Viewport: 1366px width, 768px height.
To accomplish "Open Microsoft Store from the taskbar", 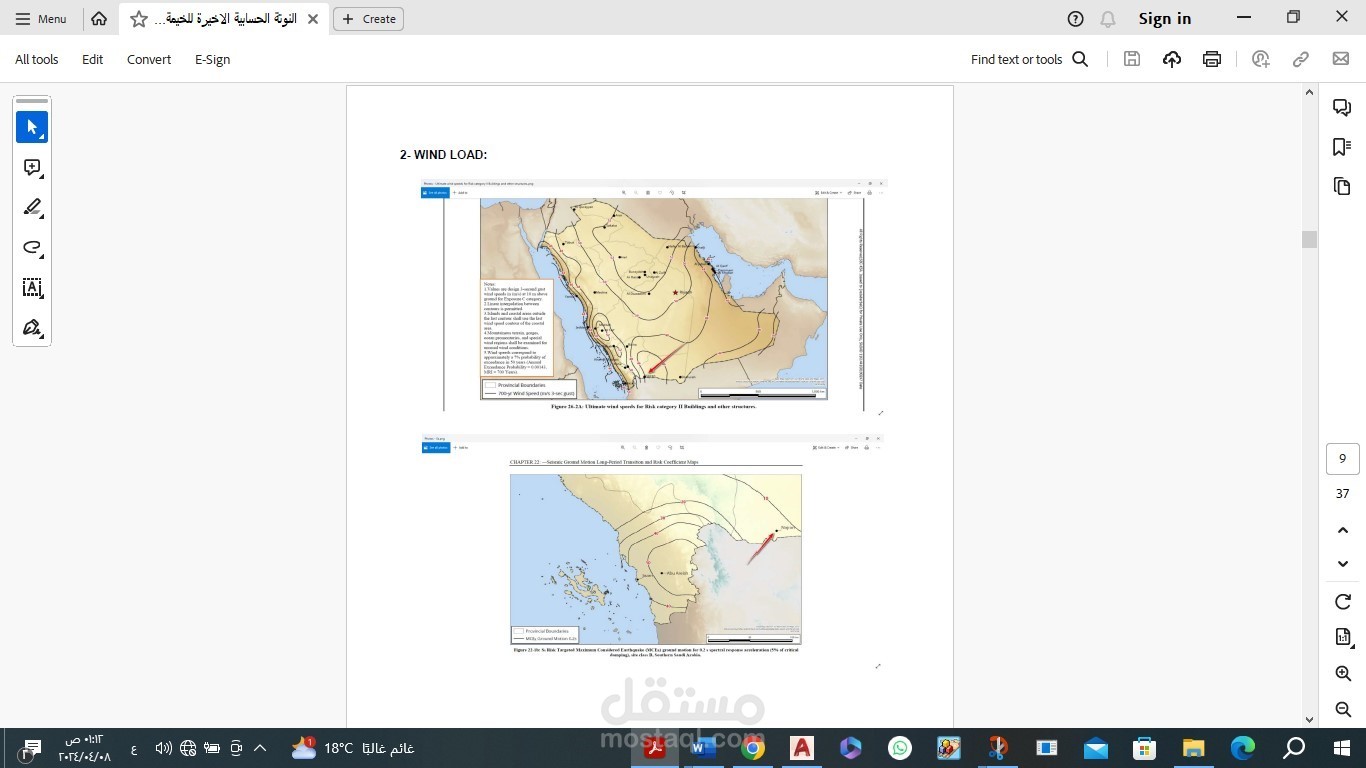I will (1145, 748).
